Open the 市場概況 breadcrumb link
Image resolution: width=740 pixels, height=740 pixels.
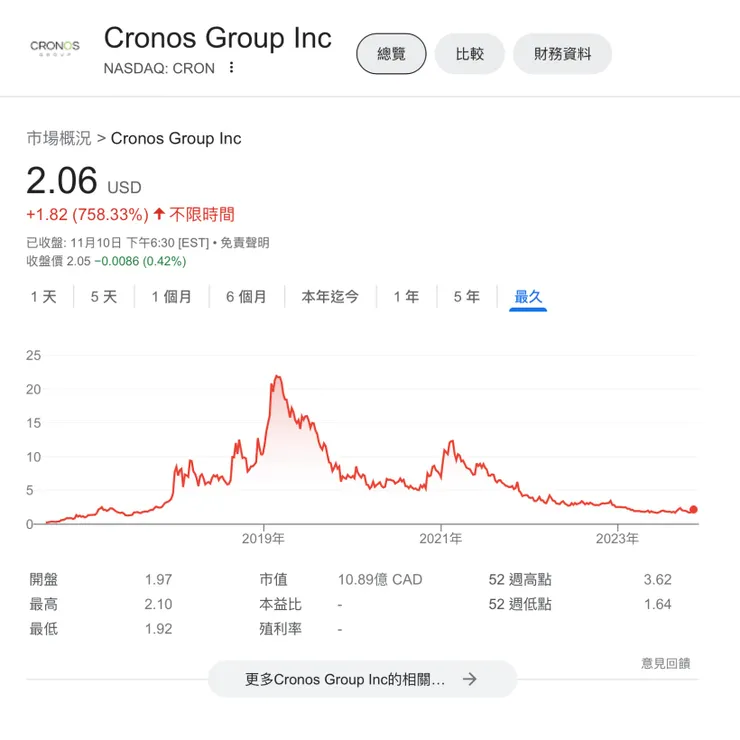tap(59, 138)
